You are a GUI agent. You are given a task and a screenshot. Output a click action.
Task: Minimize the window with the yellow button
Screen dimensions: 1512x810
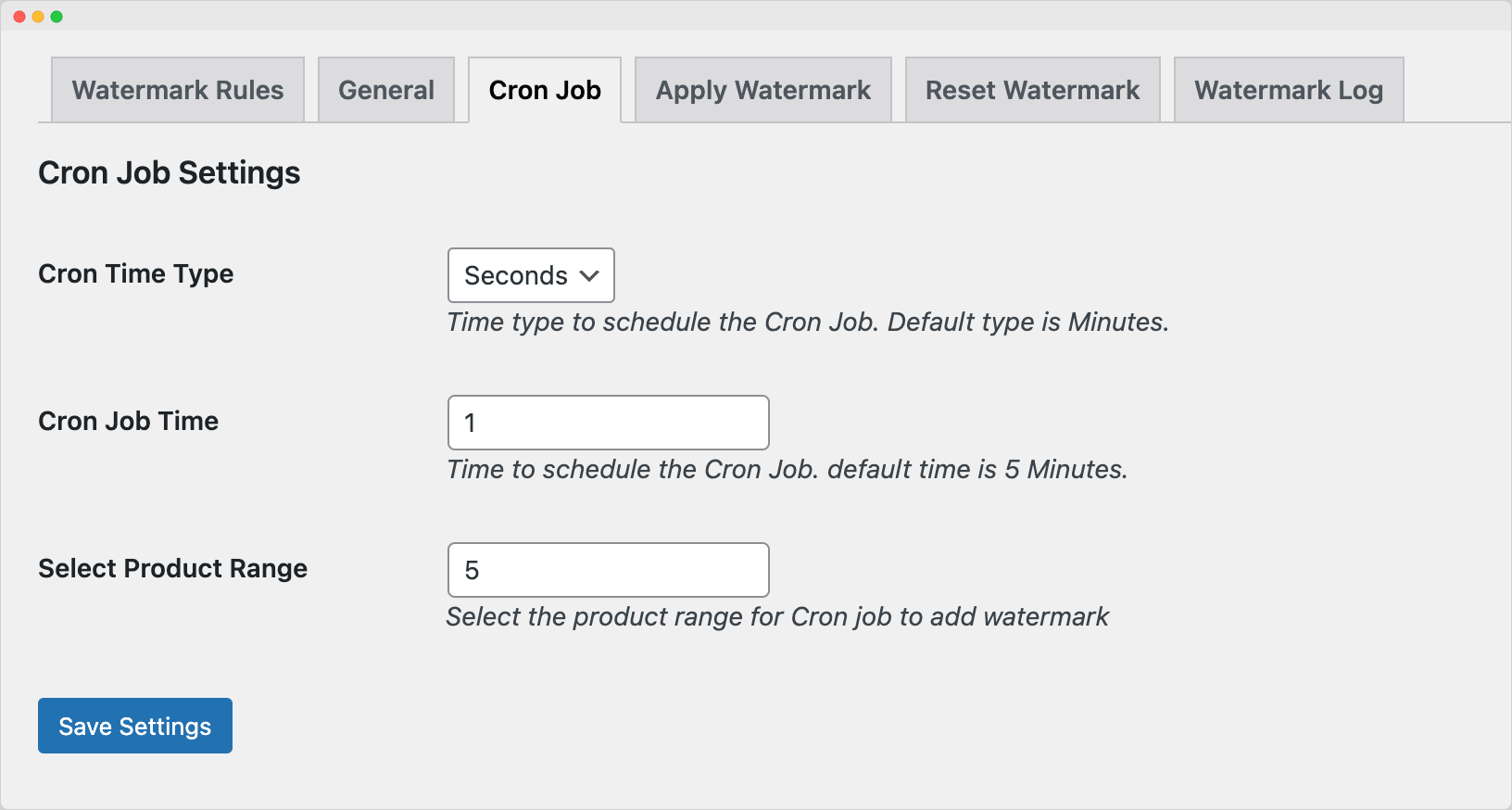[38, 17]
